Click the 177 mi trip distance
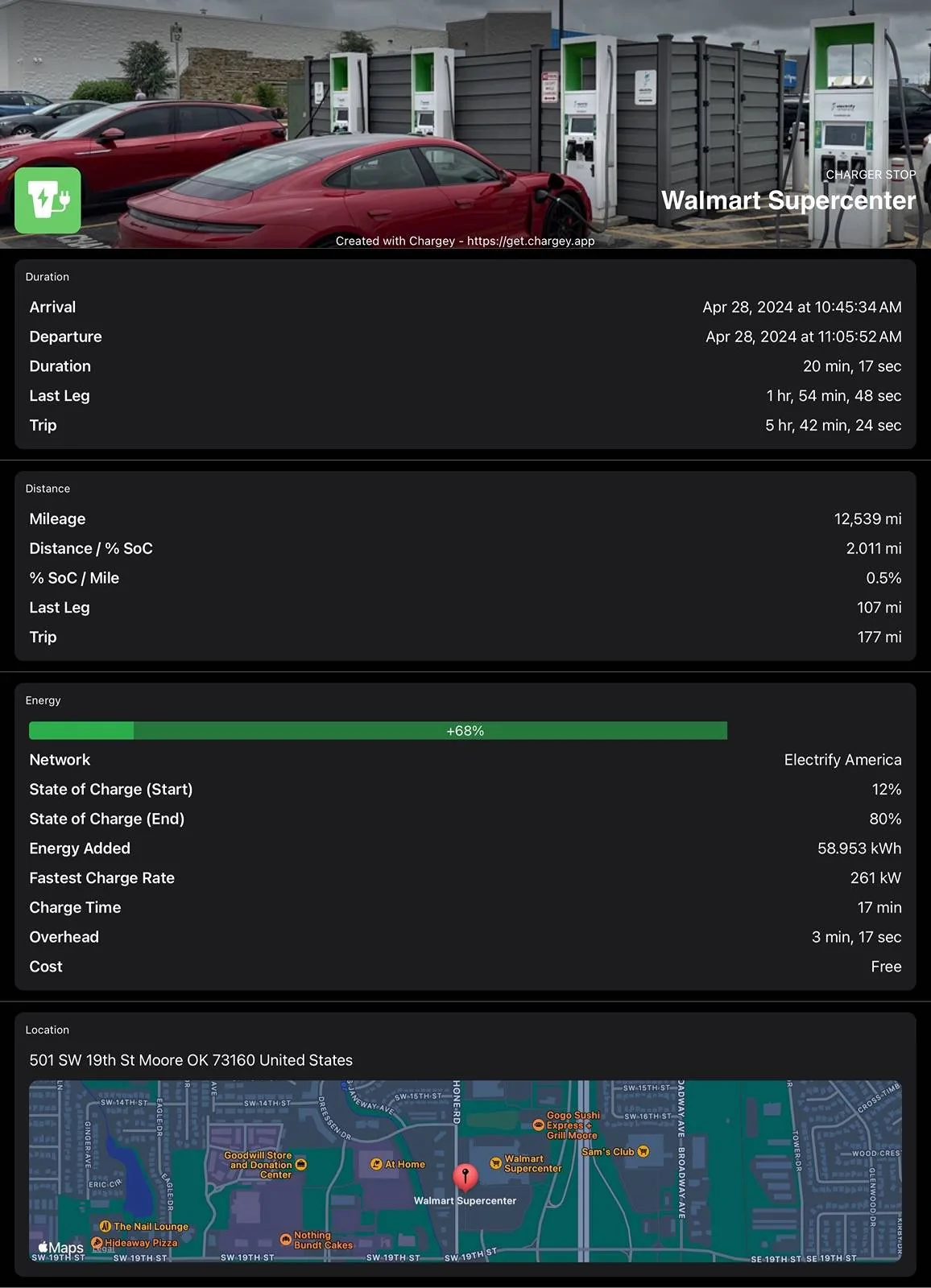This screenshot has width=931, height=1288. (x=879, y=637)
